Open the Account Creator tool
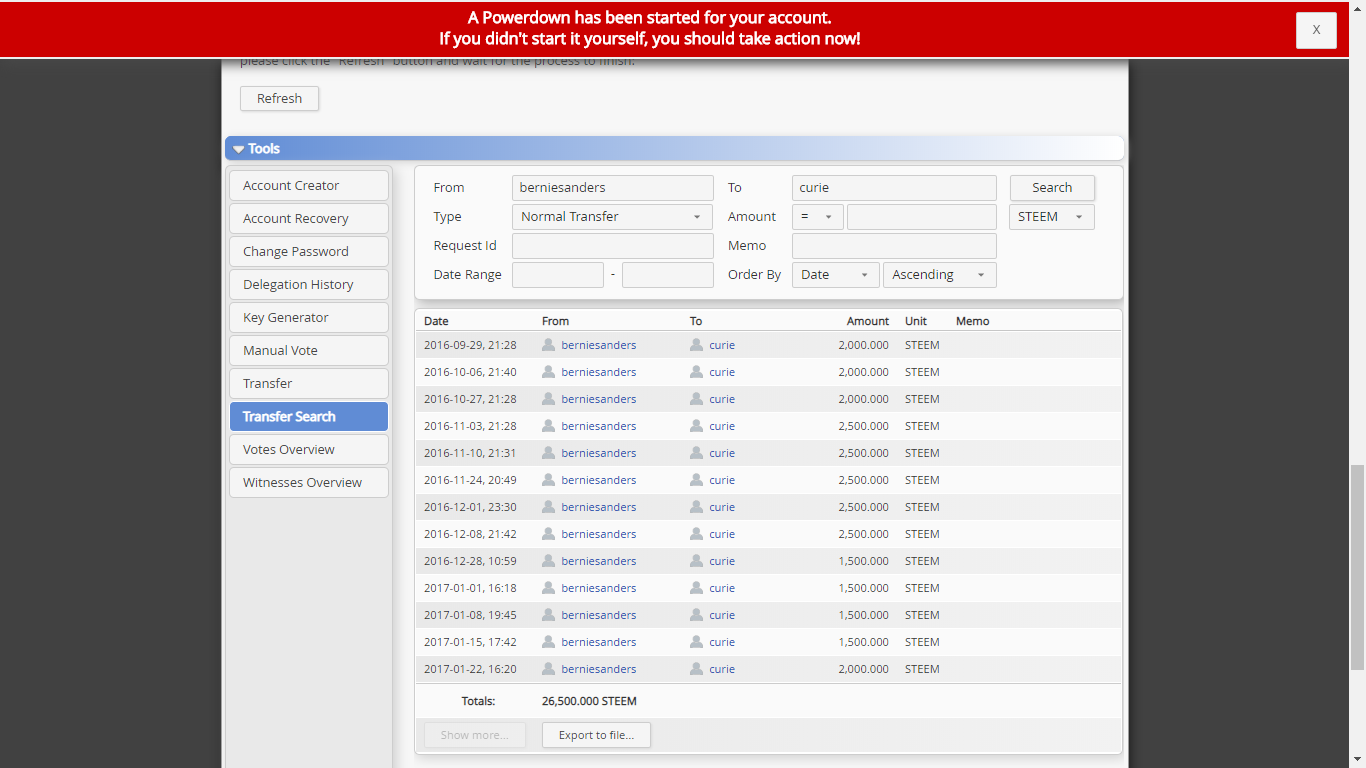Viewport: 1366px width, 768px height. click(309, 185)
